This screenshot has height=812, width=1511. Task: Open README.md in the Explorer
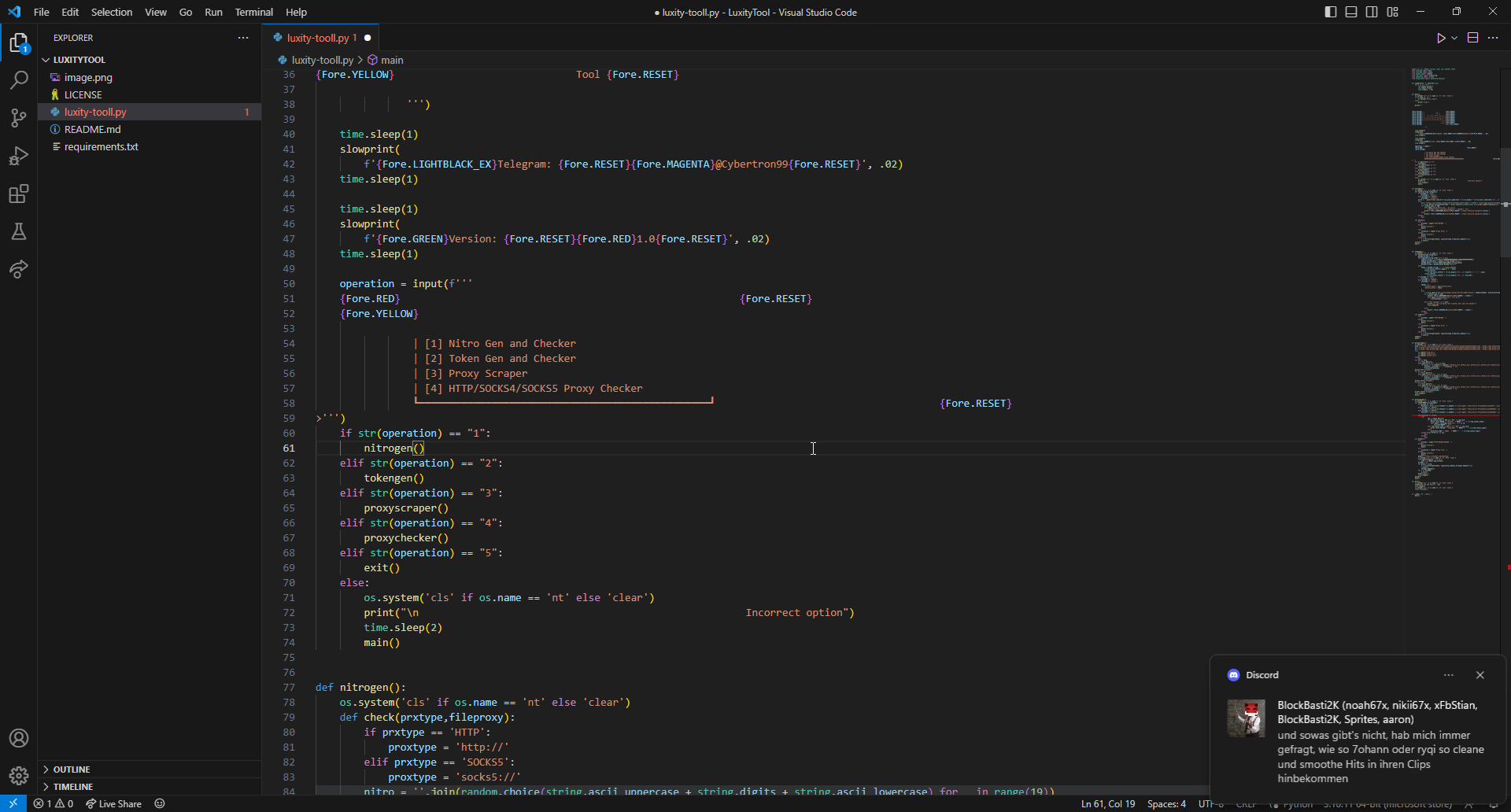click(92, 129)
